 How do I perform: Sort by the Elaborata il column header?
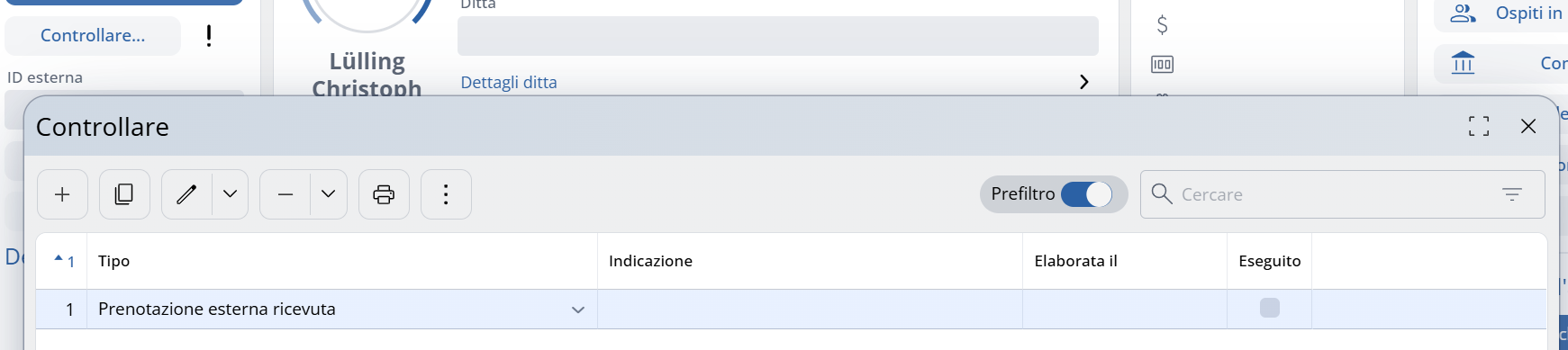[1075, 261]
